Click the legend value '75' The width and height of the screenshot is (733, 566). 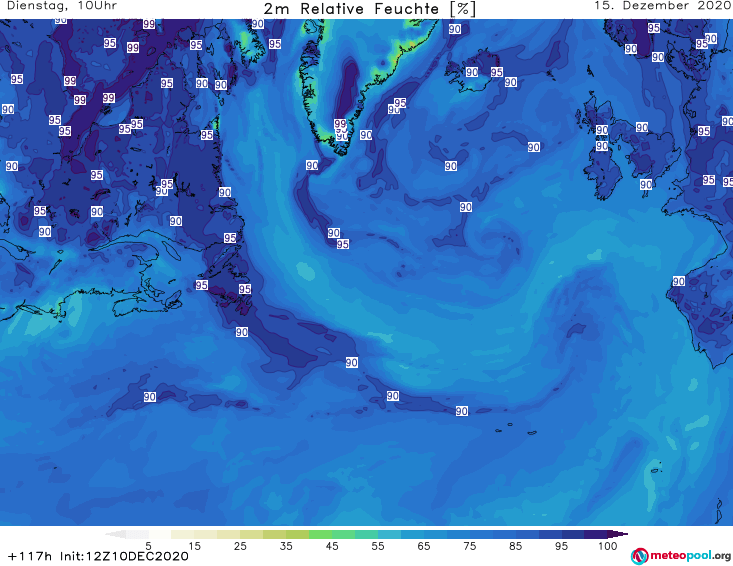click(x=469, y=546)
